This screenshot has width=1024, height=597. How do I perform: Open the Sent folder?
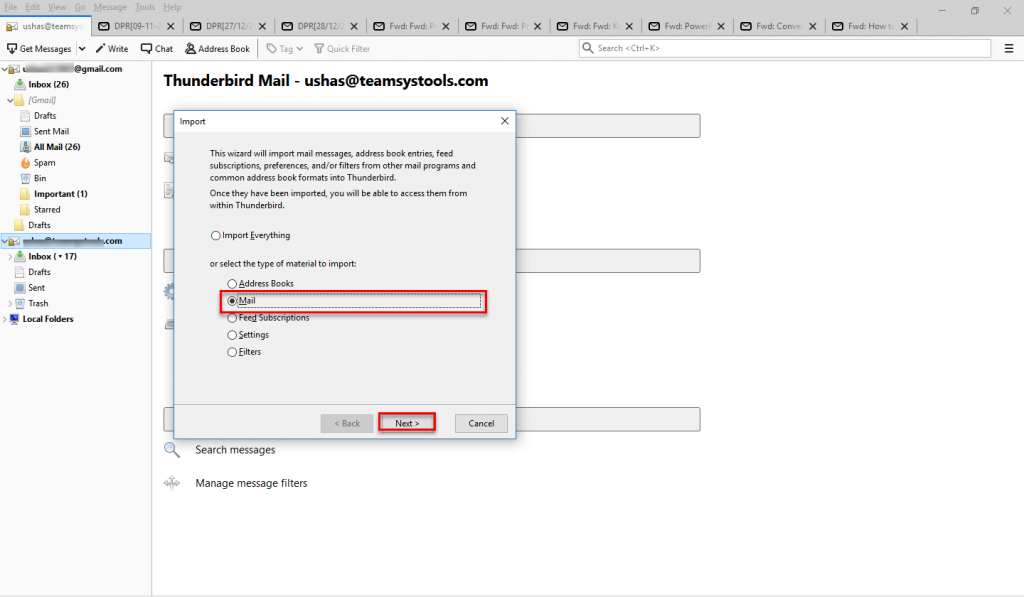coord(37,288)
